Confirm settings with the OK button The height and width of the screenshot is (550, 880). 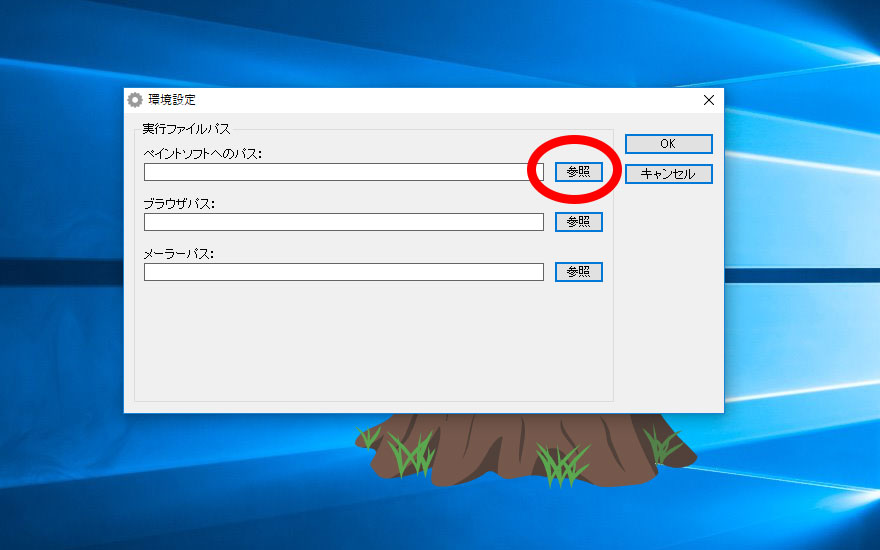(668, 144)
